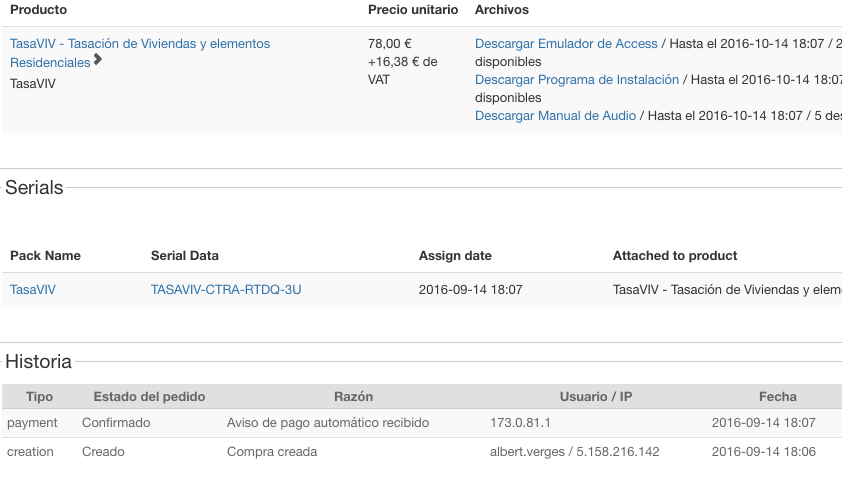842x484 pixels.
Task: Click the Usuario / IP history header
Action: pos(596,396)
